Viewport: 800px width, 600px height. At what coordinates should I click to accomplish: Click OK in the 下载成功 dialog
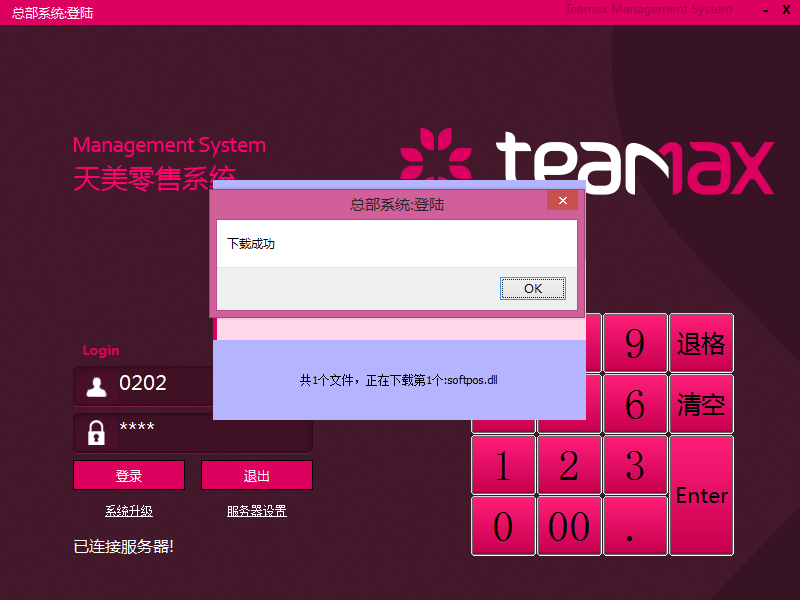point(533,288)
